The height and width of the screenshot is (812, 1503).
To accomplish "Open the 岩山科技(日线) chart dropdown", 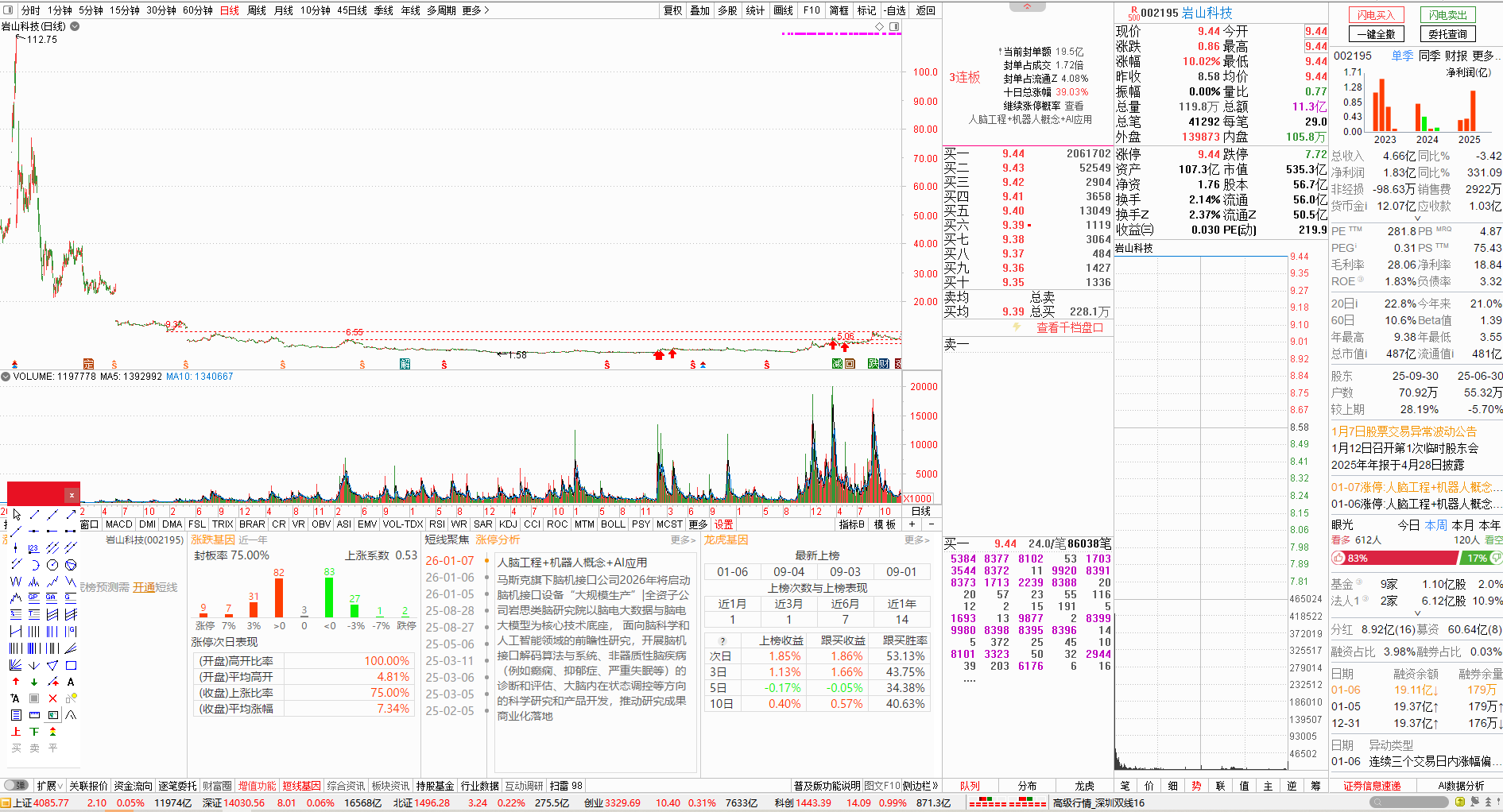I will [x=75, y=26].
